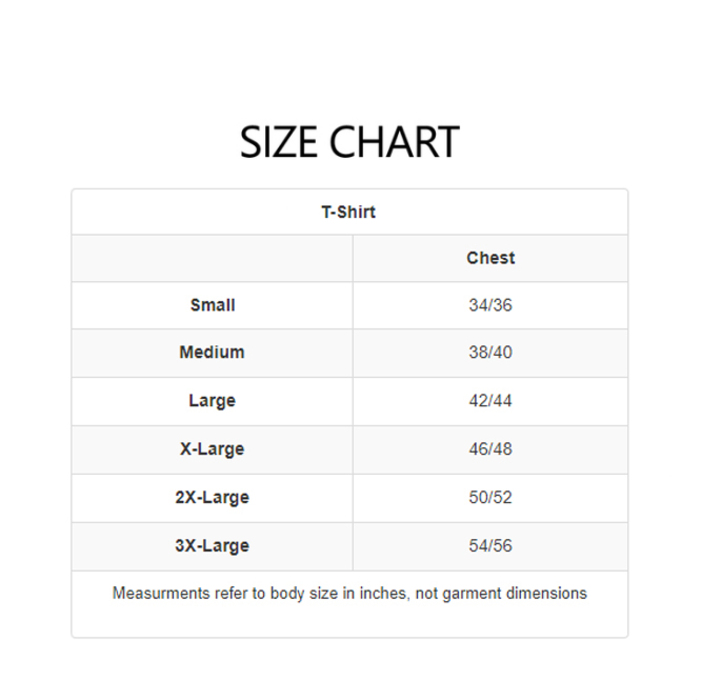701x700 pixels.
Task: Select the Medium size label
Action: (x=212, y=352)
